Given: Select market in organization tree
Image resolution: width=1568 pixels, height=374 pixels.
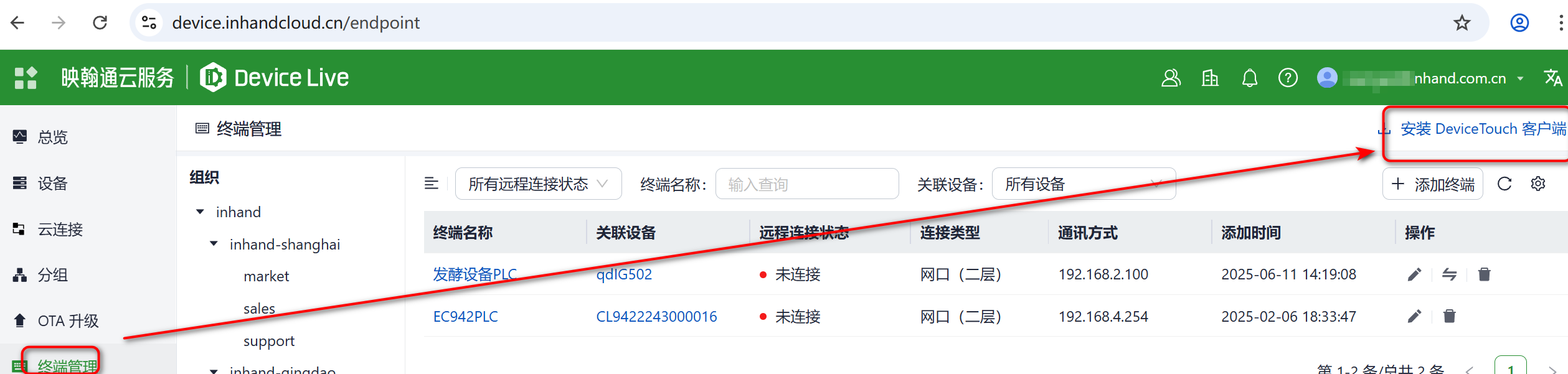Looking at the screenshot, I should pyautogui.click(x=266, y=276).
